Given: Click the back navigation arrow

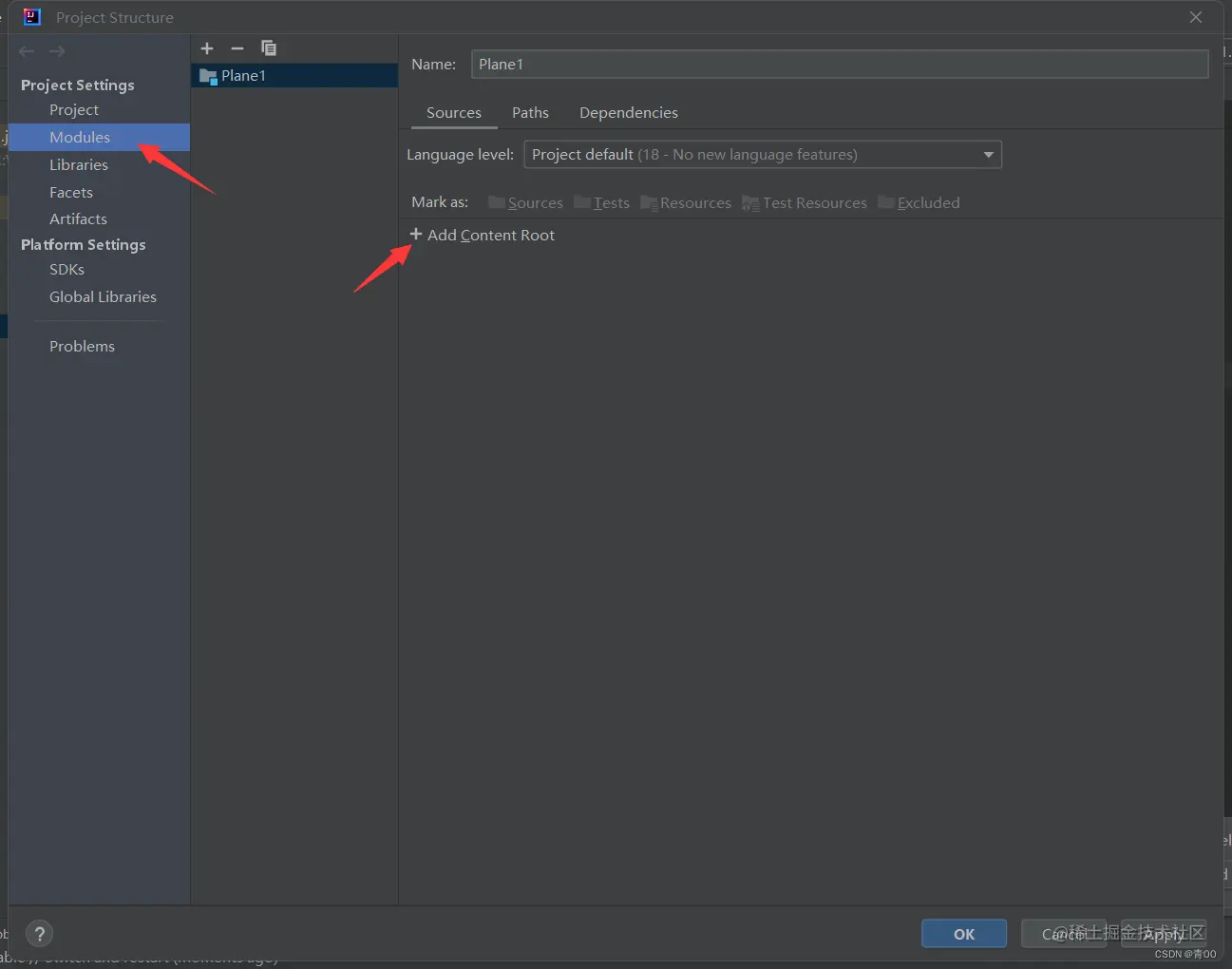Looking at the screenshot, I should click(x=27, y=51).
